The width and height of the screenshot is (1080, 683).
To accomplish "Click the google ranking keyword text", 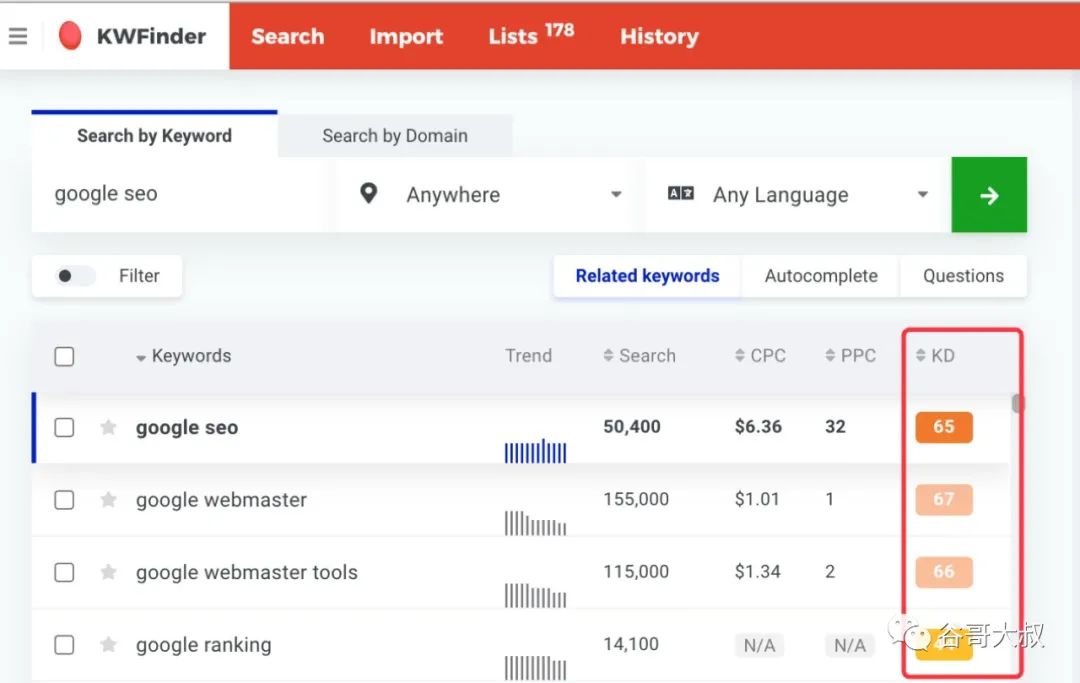I will 203,645.
